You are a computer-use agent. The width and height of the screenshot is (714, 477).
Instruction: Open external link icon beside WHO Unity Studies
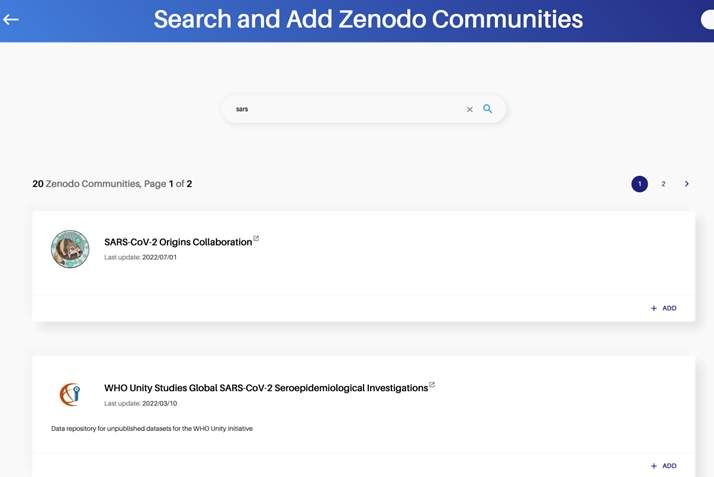click(x=432, y=384)
